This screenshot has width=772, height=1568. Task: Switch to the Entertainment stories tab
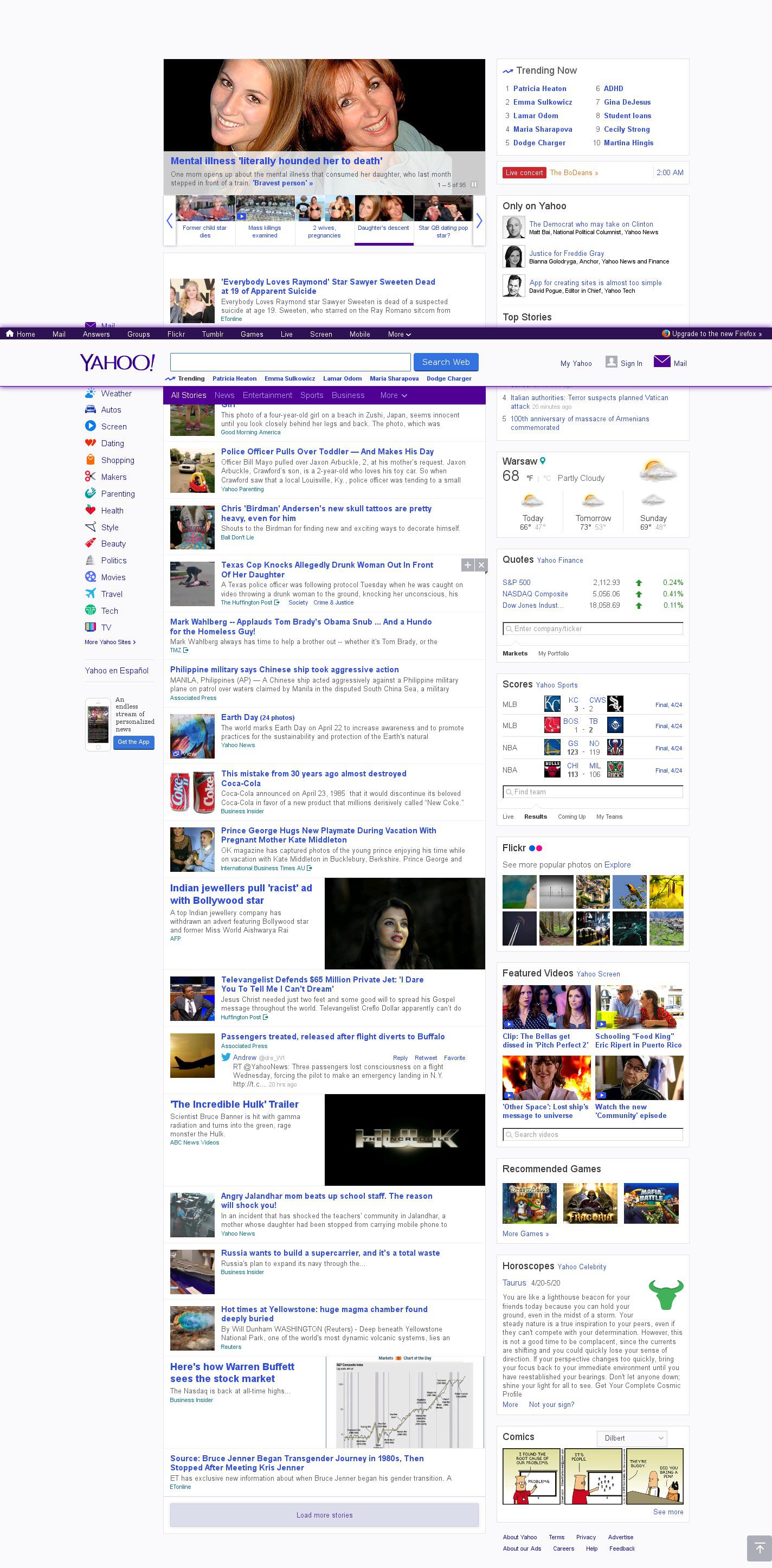[x=267, y=395]
